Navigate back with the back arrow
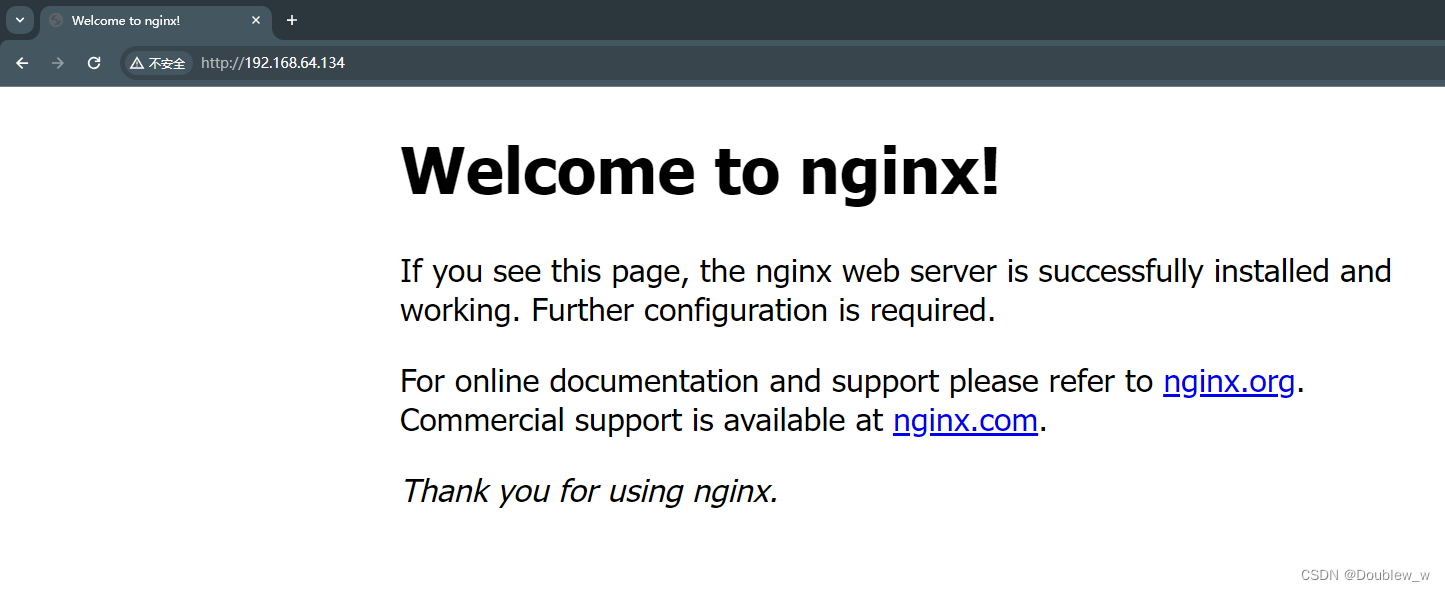The height and width of the screenshot is (591, 1445). coord(22,62)
